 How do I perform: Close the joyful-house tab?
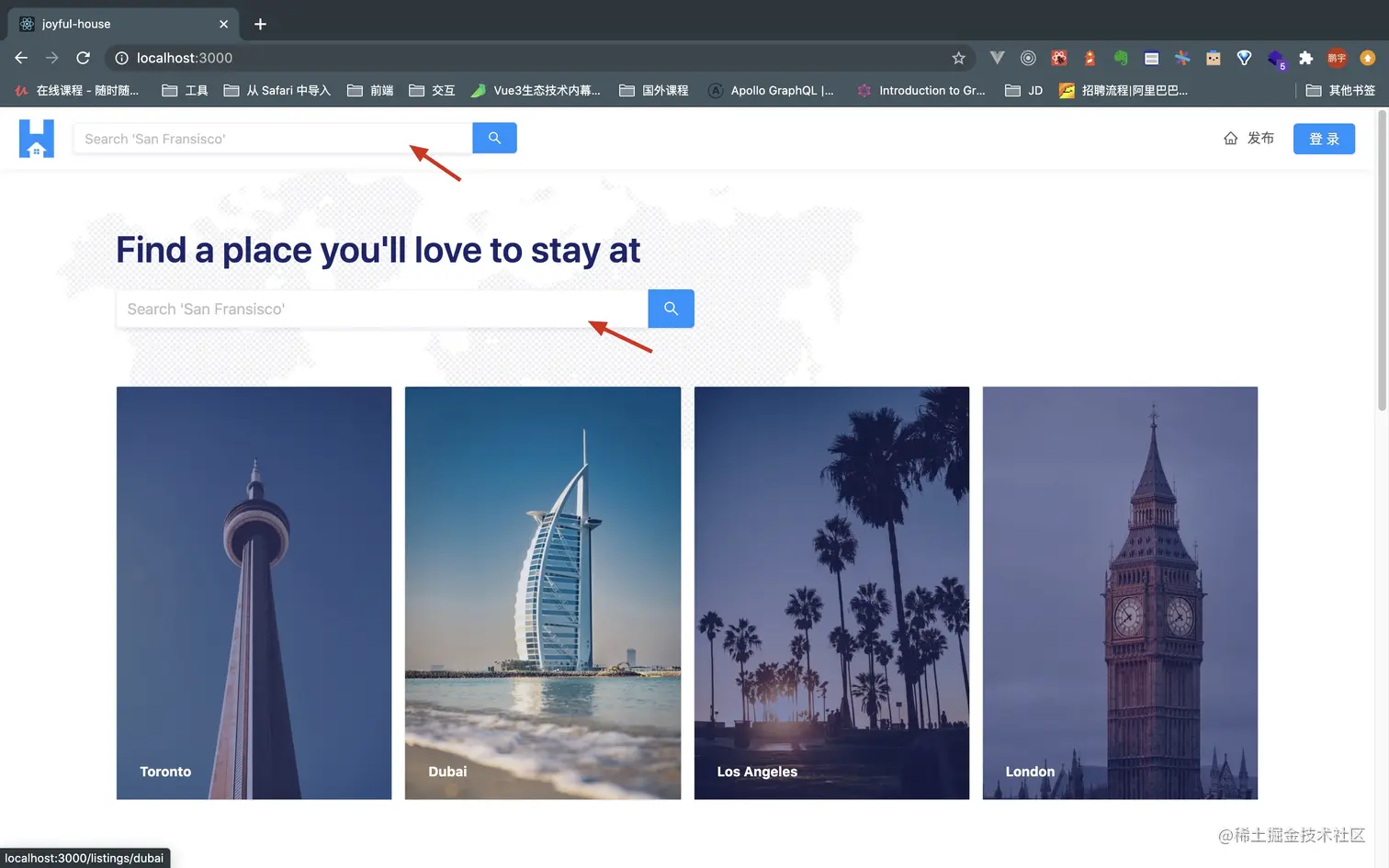pyautogui.click(x=223, y=24)
